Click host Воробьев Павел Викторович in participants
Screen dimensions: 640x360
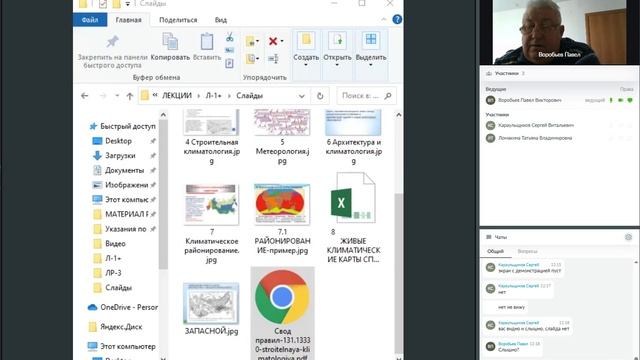(x=529, y=100)
